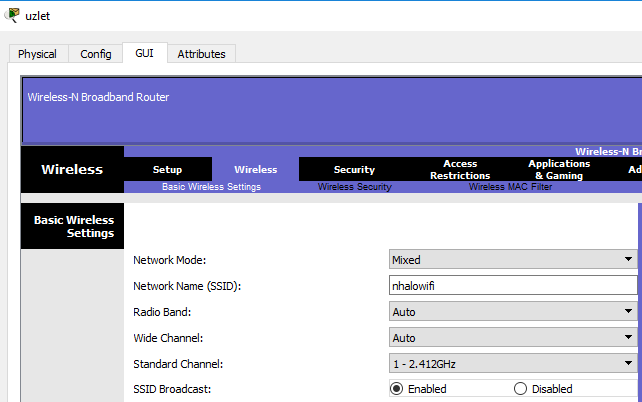Image resolution: width=642 pixels, height=402 pixels.
Task: Click the large 'Wireless' section heading
Action: pyautogui.click(x=72, y=169)
